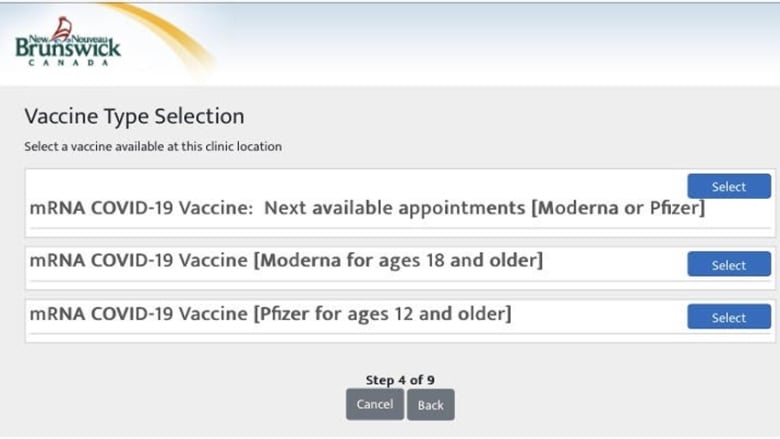The image size is (780, 439).
Task: Click the 'Nouveau' word in the logo
Action: tap(90, 39)
